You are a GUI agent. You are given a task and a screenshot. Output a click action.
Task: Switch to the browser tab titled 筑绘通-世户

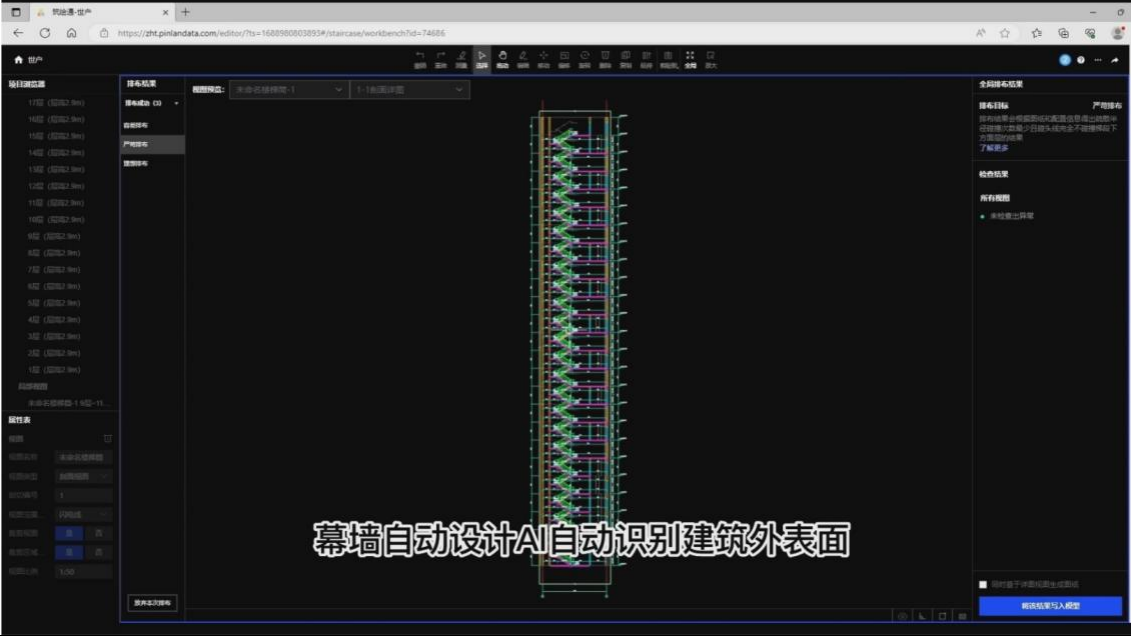pos(101,12)
